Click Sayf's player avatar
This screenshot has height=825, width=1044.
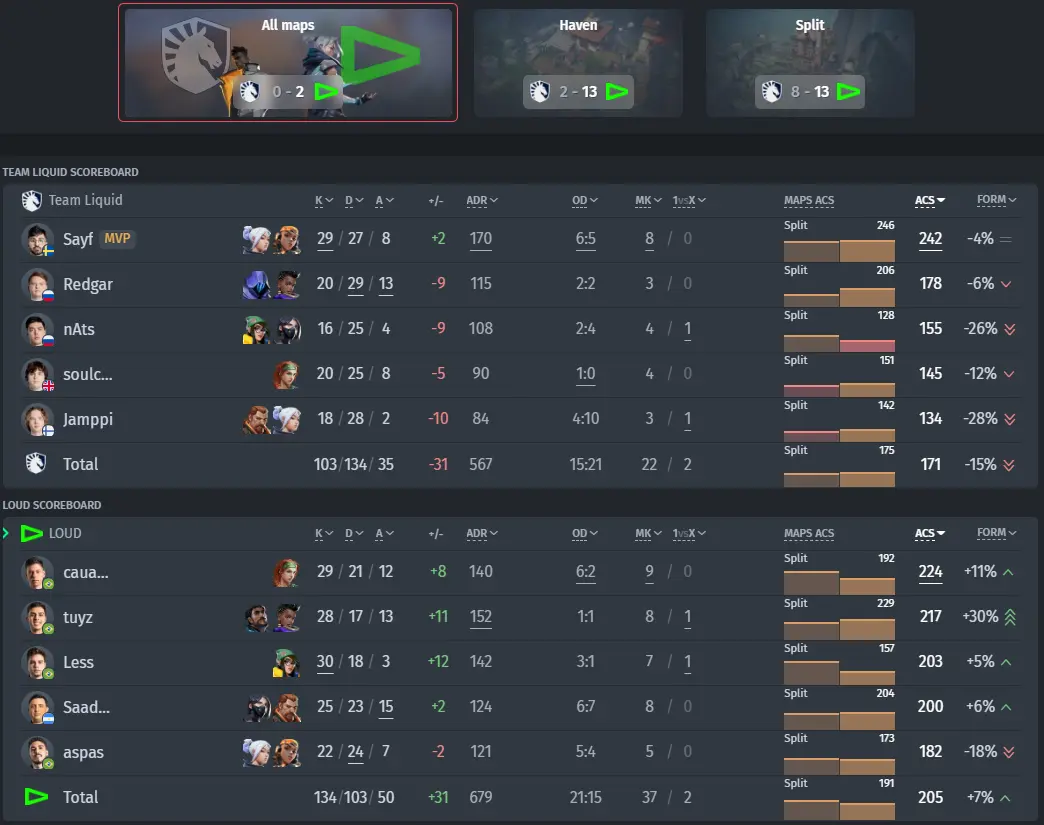[x=37, y=239]
